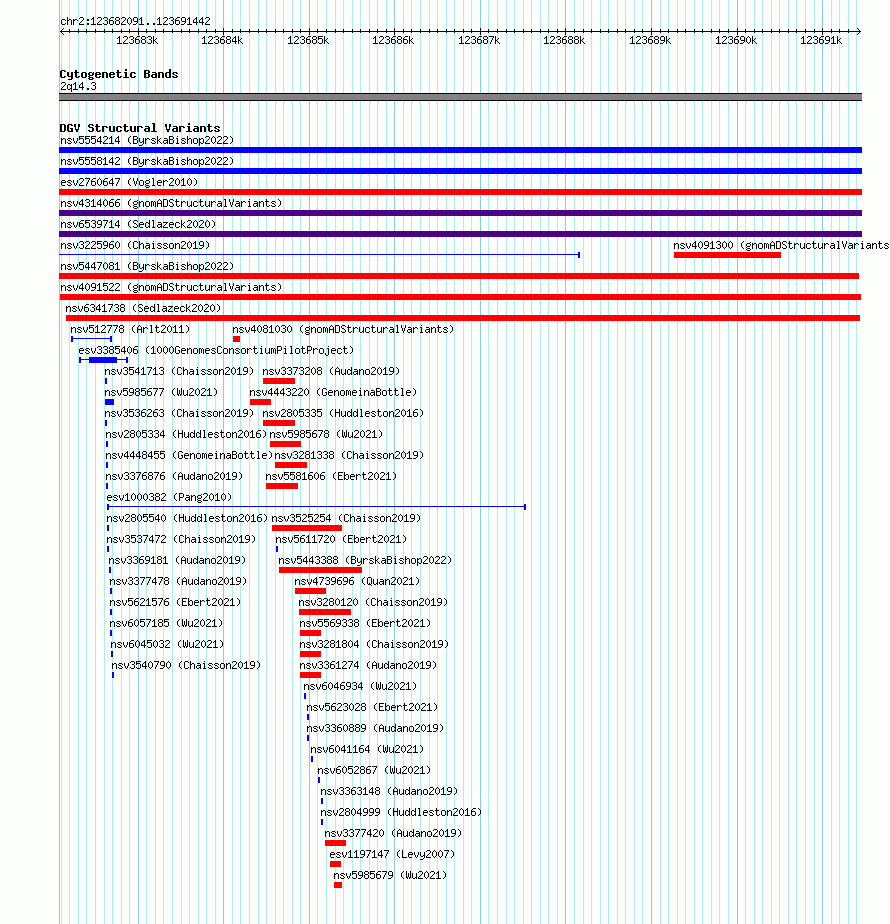Open nsv5623028 (Ebert2021) label

373,707
